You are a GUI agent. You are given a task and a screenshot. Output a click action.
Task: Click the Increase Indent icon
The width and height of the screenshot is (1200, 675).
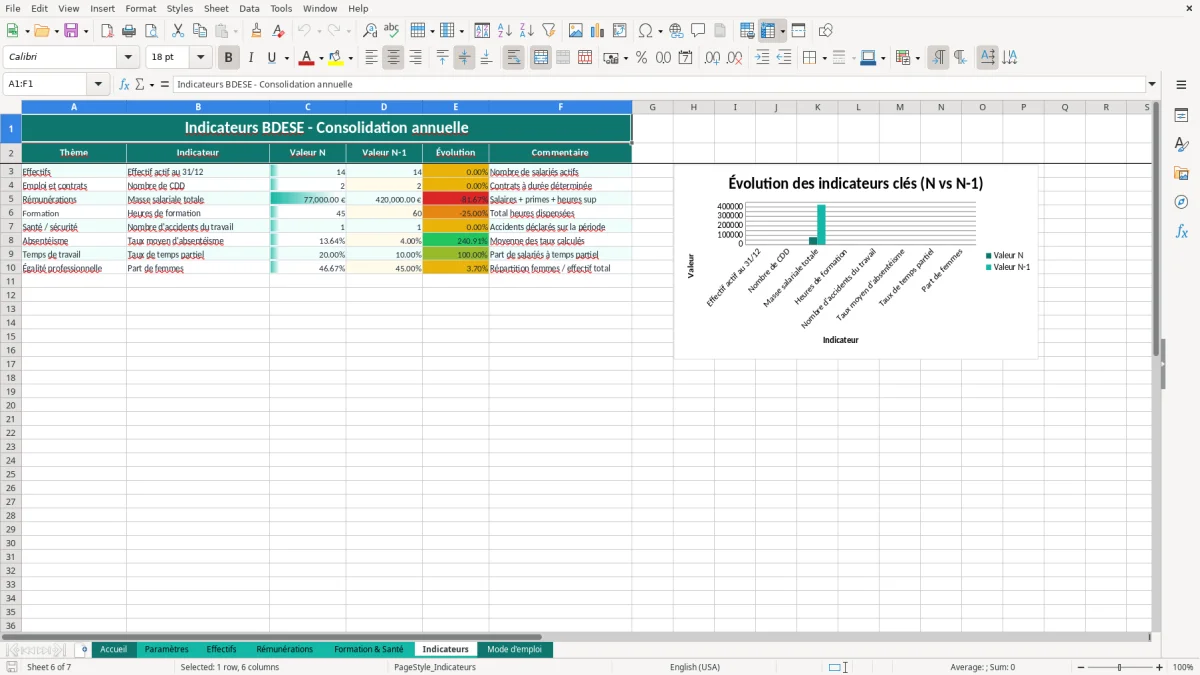762,58
